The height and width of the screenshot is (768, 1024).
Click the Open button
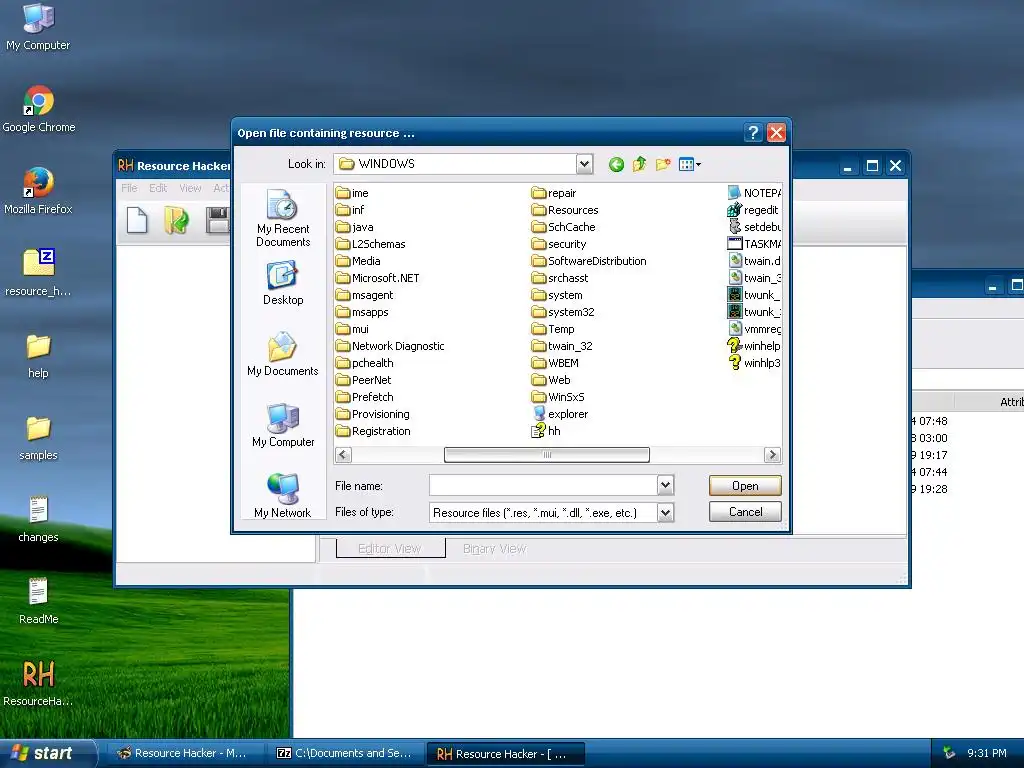(745, 486)
